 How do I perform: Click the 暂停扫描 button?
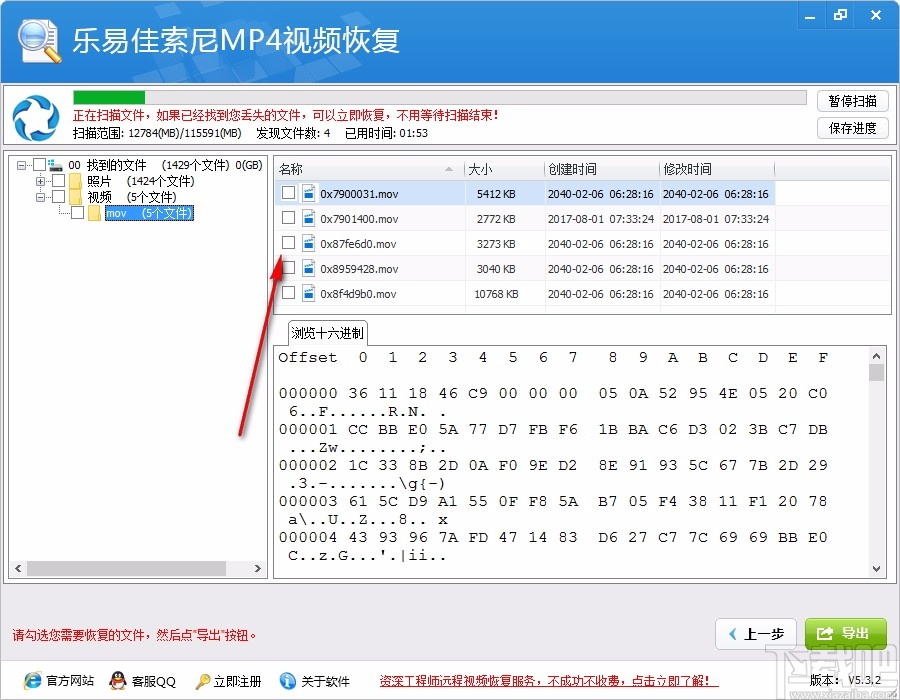pos(852,101)
